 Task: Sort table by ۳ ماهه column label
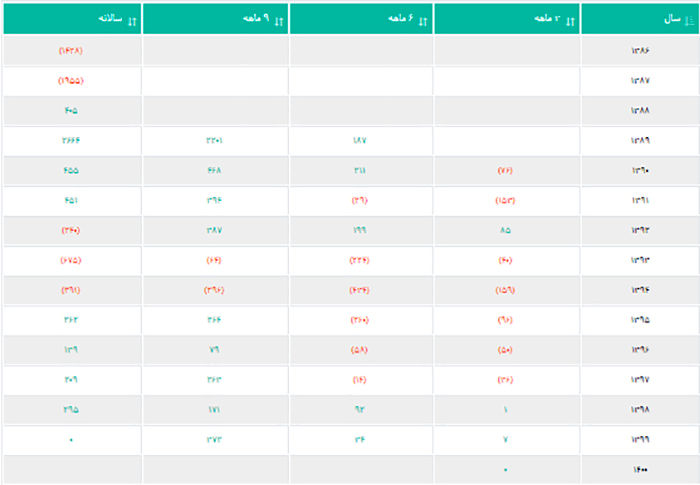pyautogui.click(x=547, y=18)
